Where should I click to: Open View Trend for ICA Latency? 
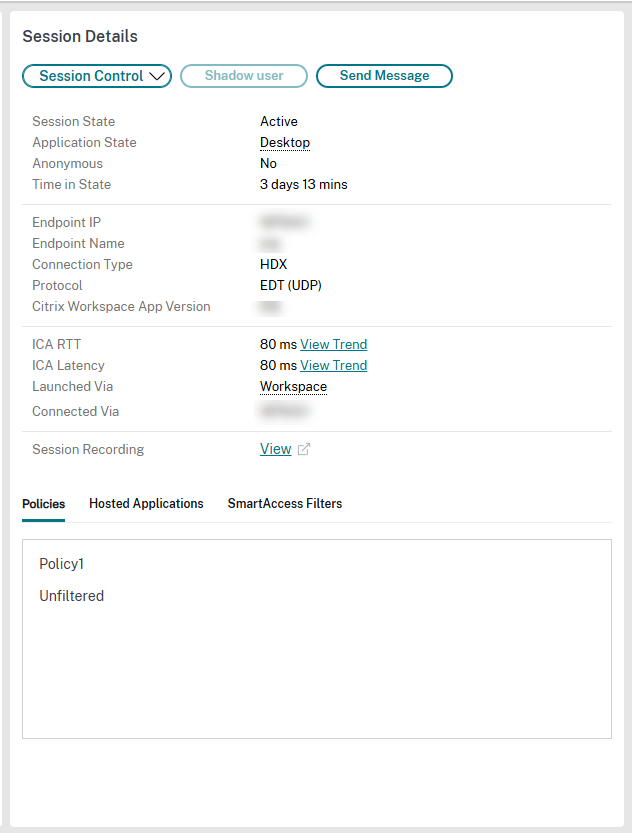[x=333, y=366]
